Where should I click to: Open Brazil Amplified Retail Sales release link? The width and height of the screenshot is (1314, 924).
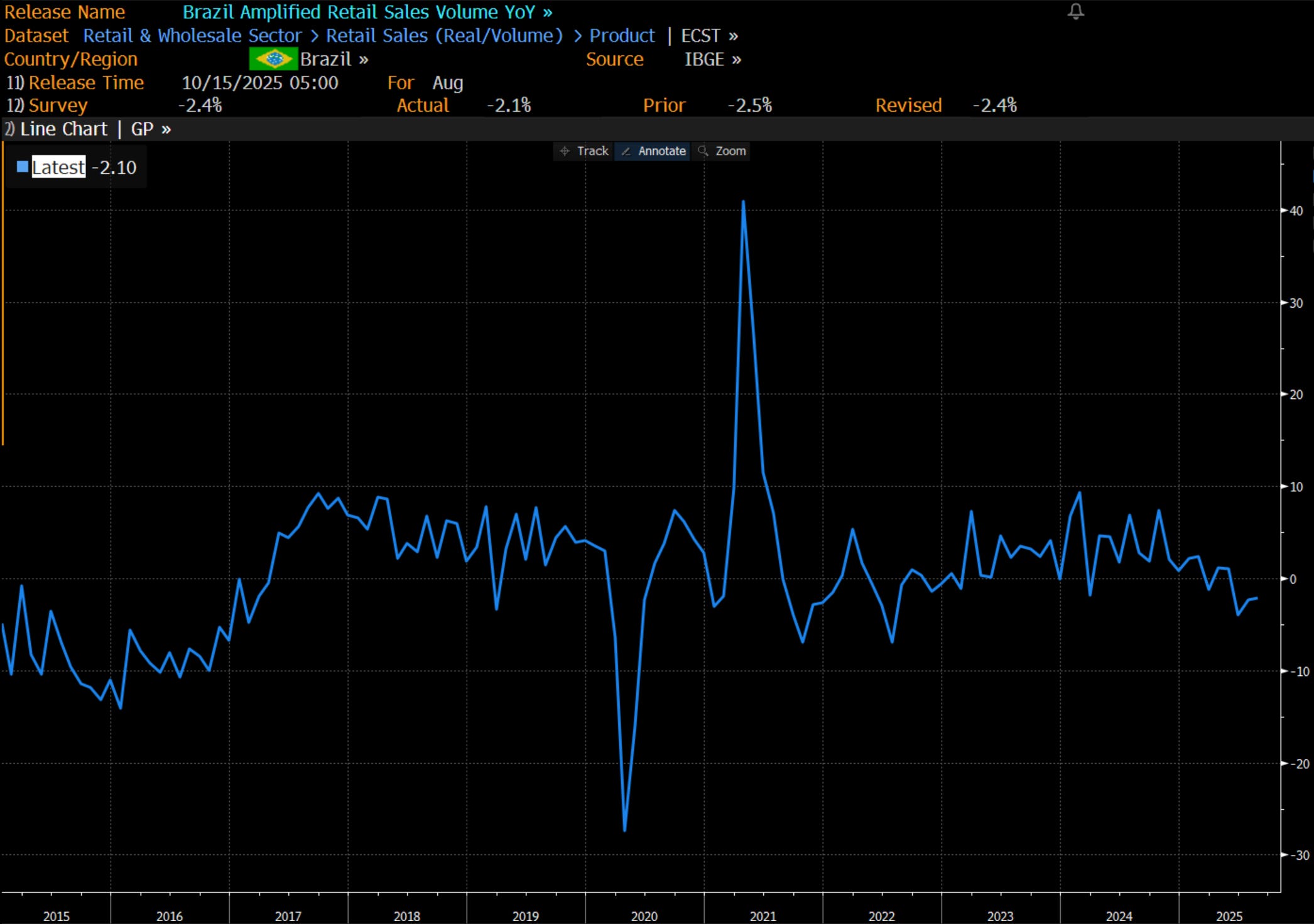point(367,12)
